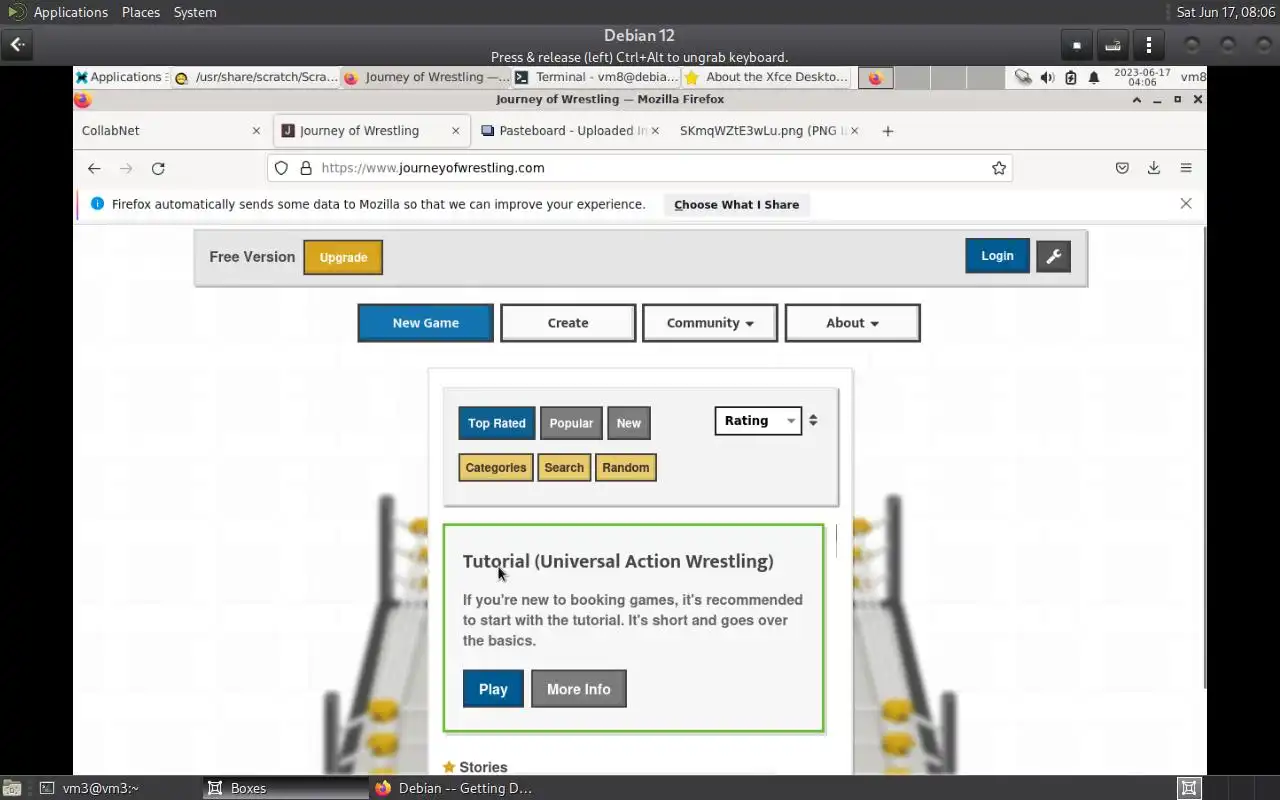
Task: Select Debian Getting D... in bottom taskbar
Action: [455, 788]
